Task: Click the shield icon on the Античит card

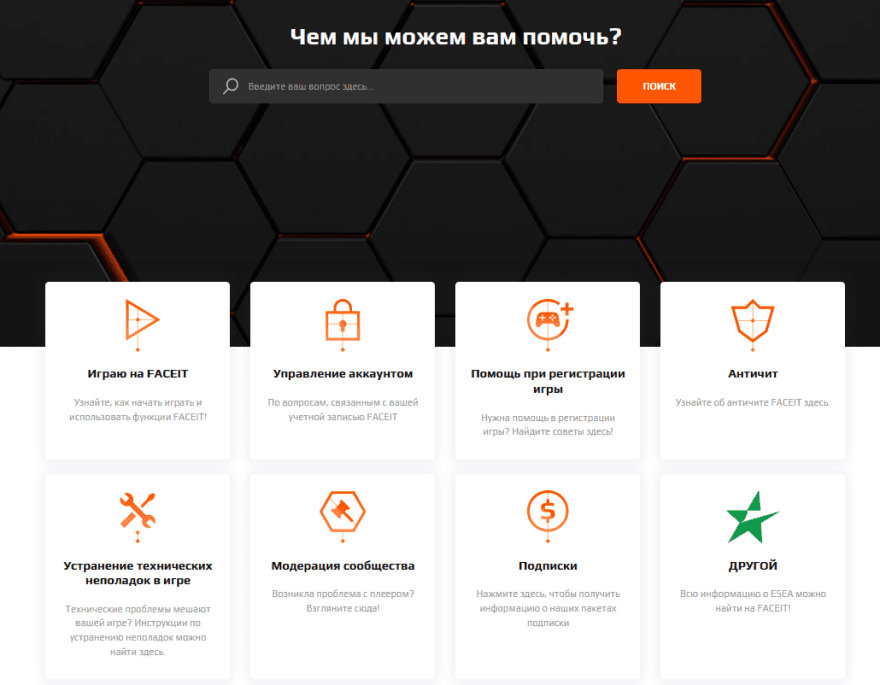Action: pos(752,322)
